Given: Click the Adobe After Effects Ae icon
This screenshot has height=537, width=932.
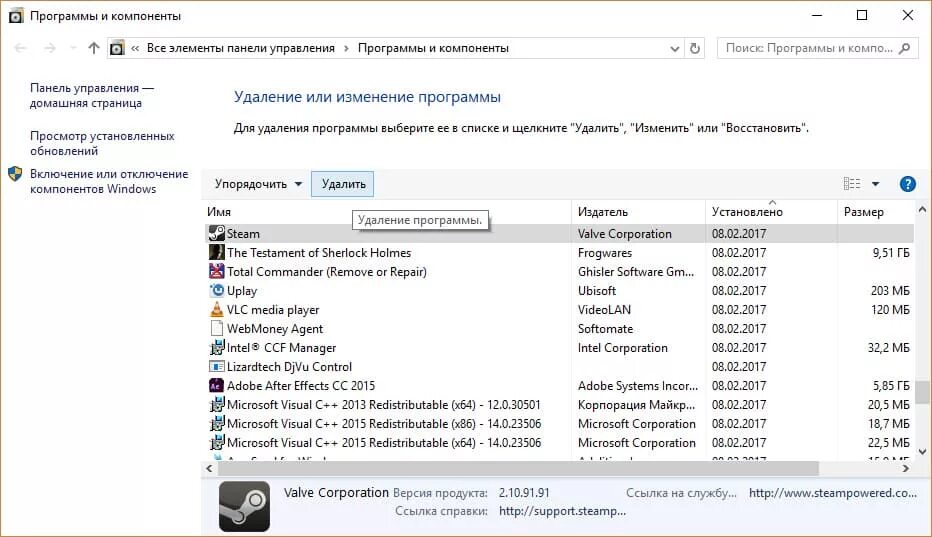Looking at the screenshot, I should point(216,385).
